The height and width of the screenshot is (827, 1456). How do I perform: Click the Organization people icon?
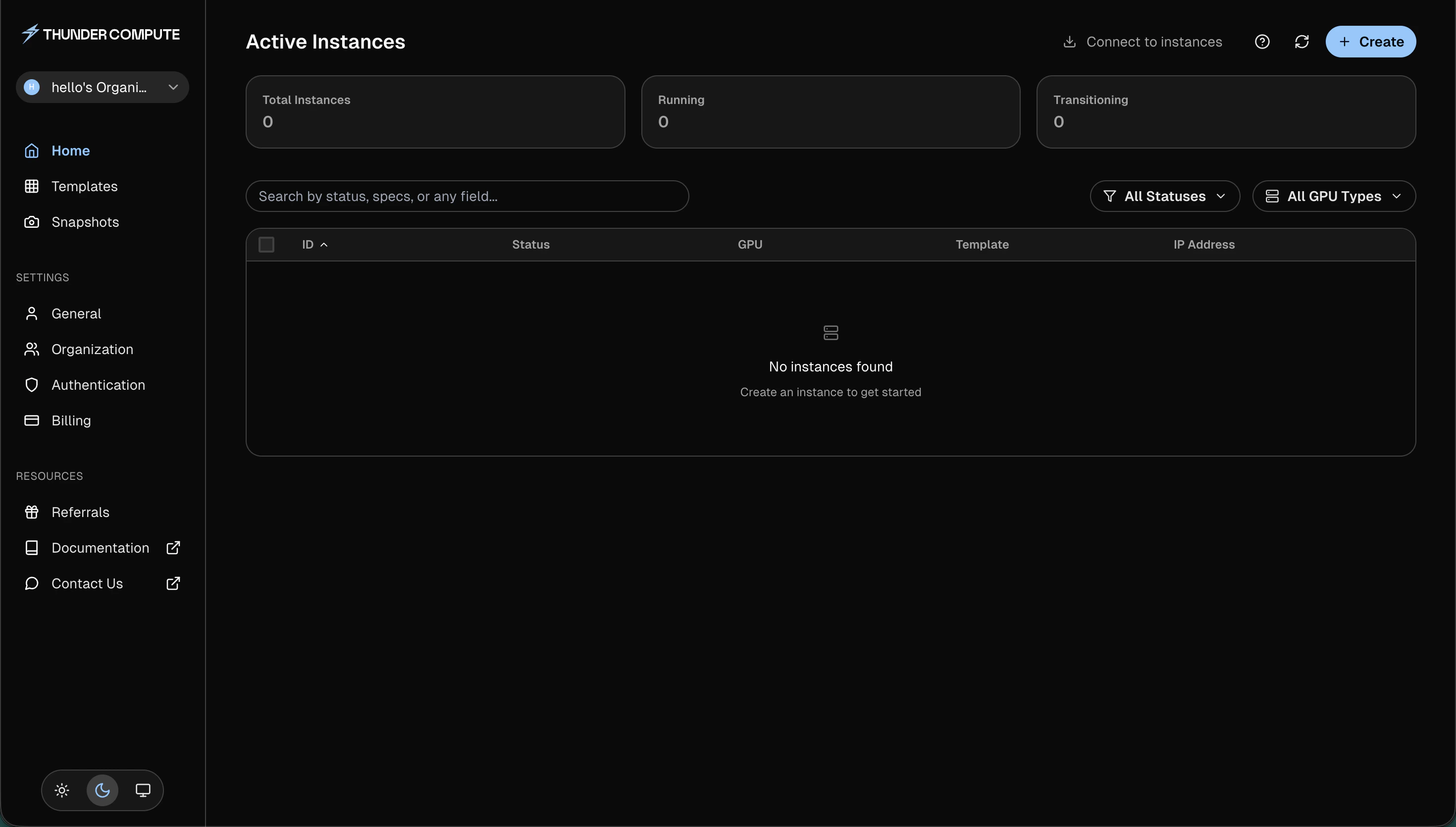coord(32,349)
